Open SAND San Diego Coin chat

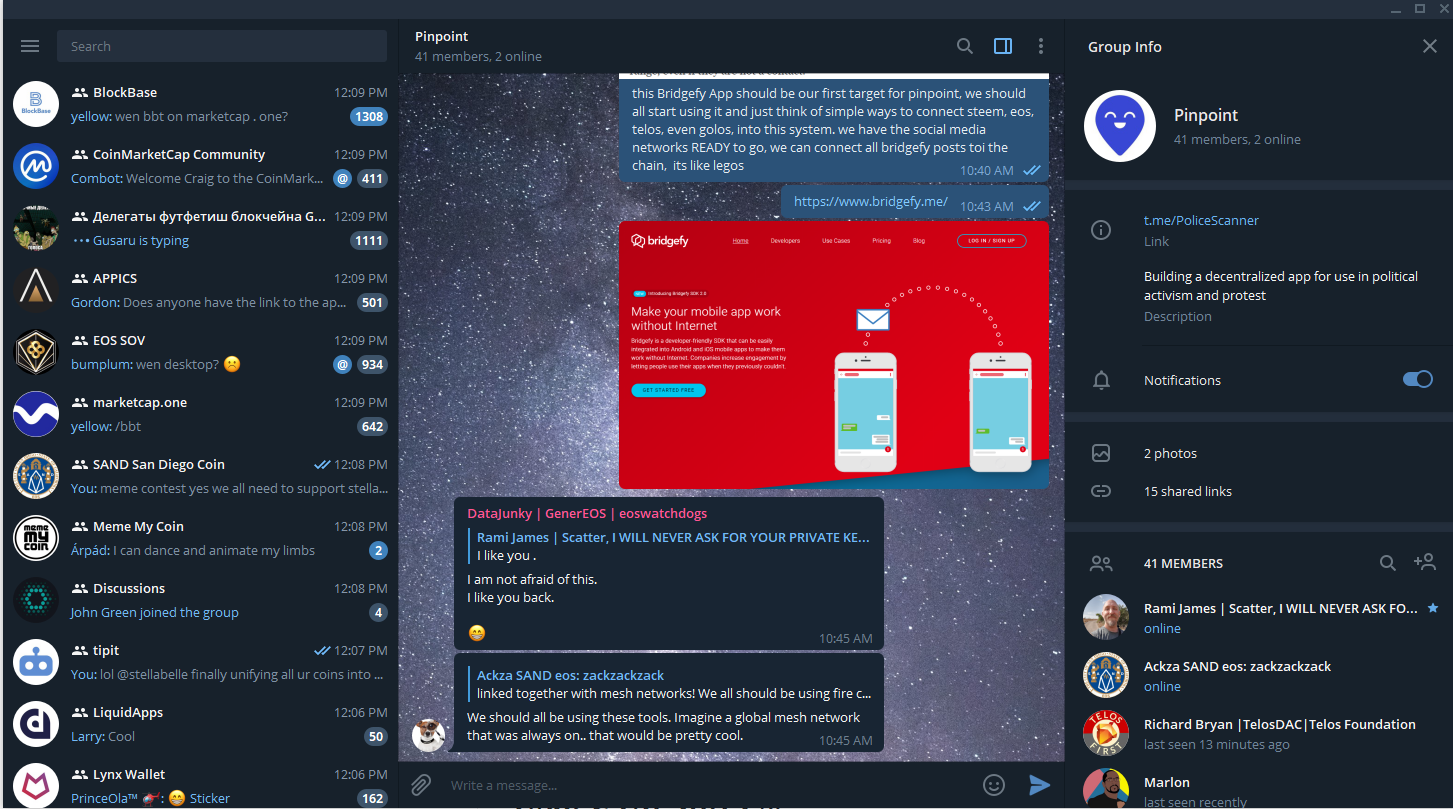(200, 476)
